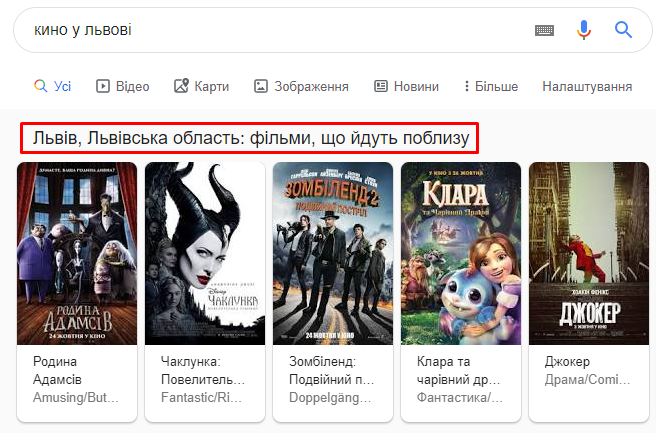Click the virtual keyboard icon in search bar

(544, 30)
